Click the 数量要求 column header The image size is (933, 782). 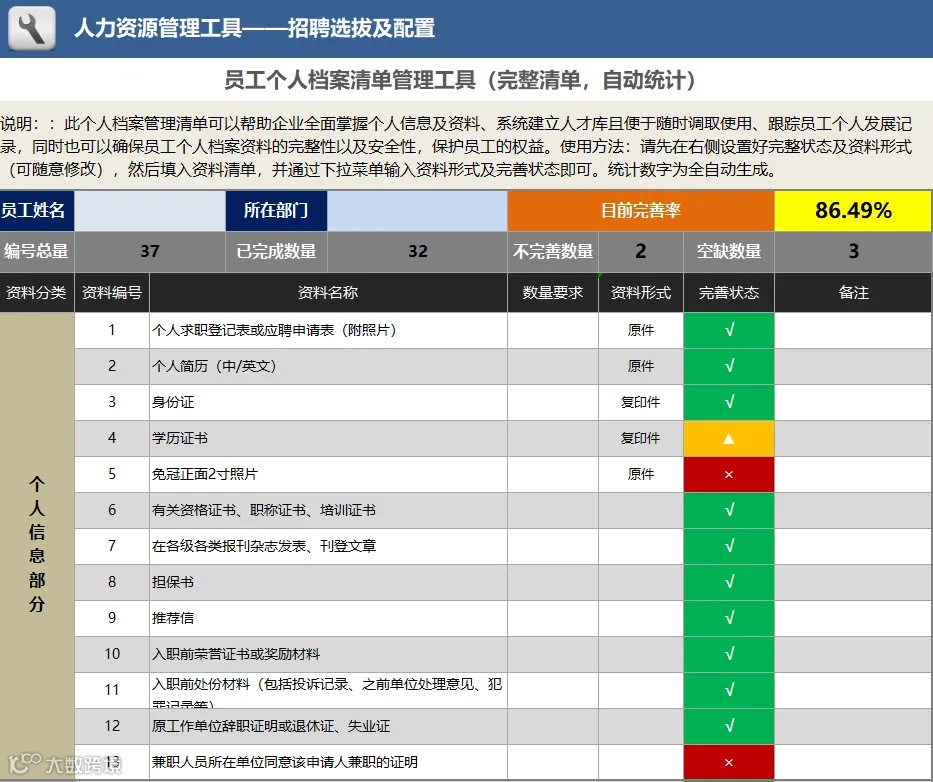(553, 293)
